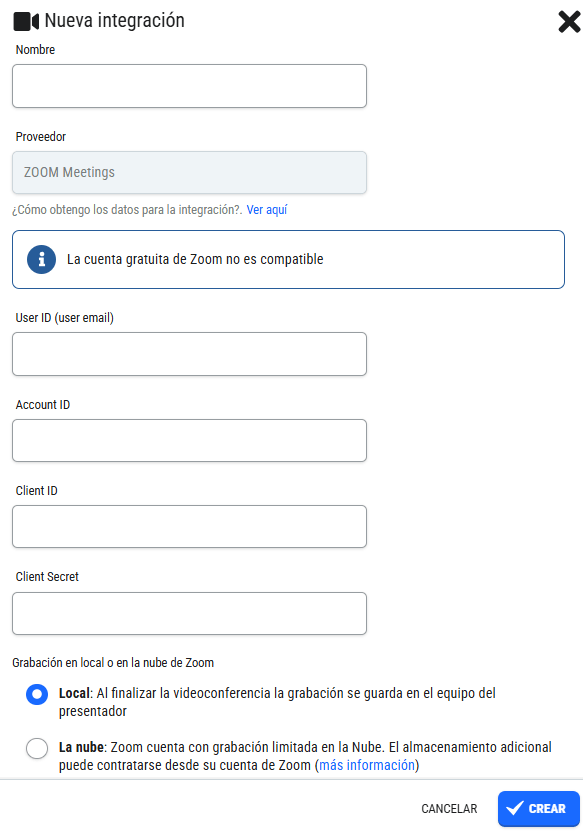Click the video camera icon beside Nueva integración

tap(26, 22)
